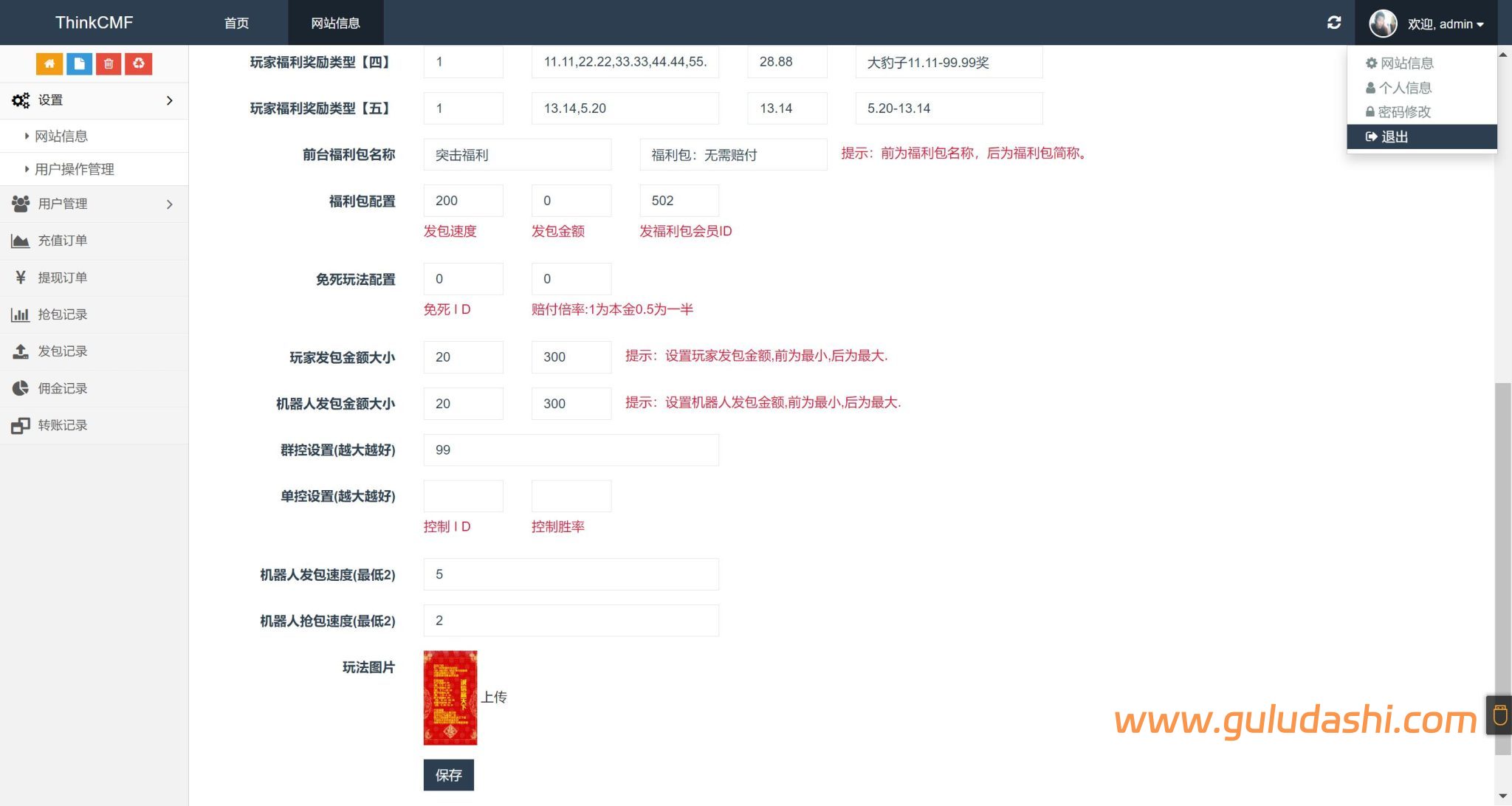This screenshot has height=806, width=1512.
Task: Click the ThinkCMF brand logo
Action: point(94,23)
